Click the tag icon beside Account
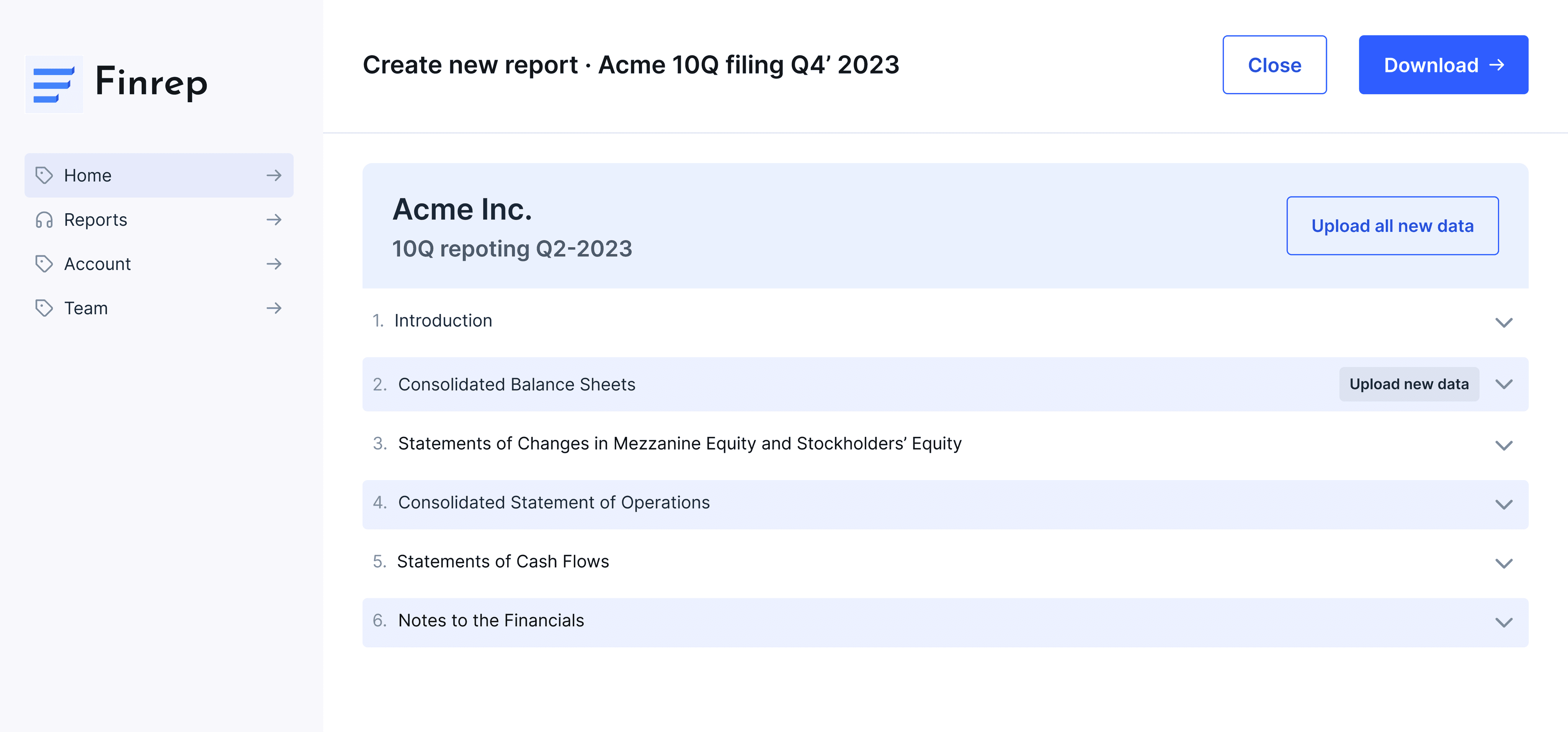The image size is (1568, 732). click(44, 264)
